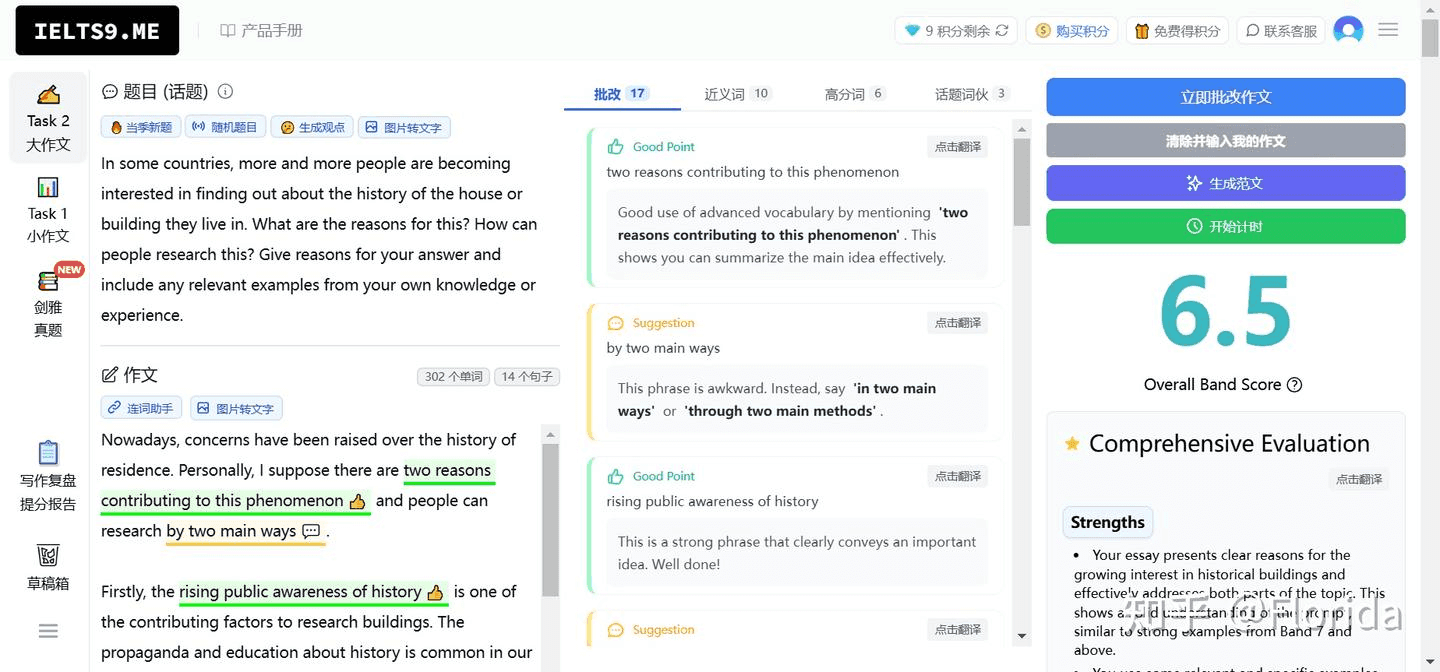Open the top-right hamburger menu

coord(1388,30)
